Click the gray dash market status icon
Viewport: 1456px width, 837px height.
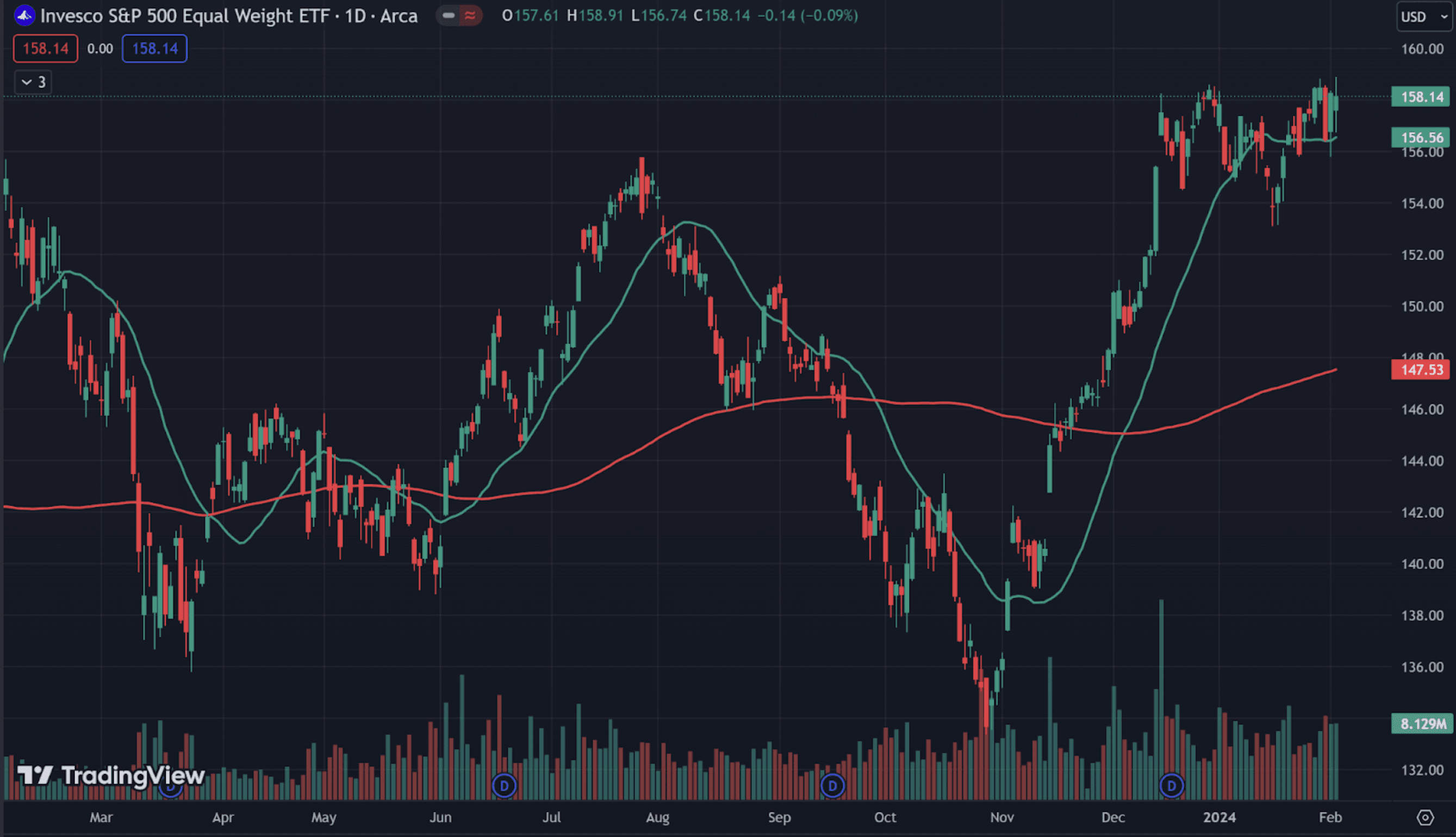pos(449,16)
